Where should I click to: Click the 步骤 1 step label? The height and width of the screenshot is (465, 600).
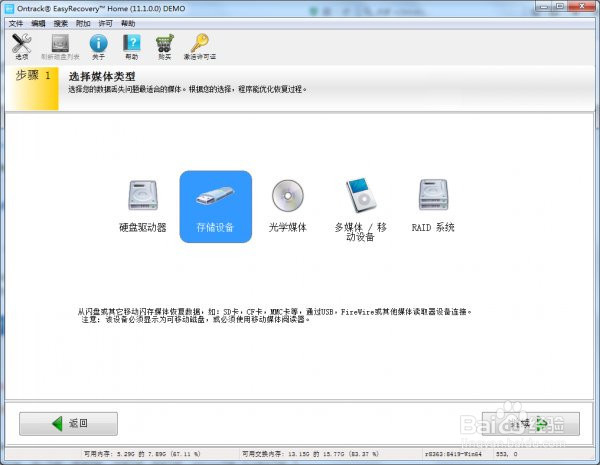pyautogui.click(x=33, y=75)
